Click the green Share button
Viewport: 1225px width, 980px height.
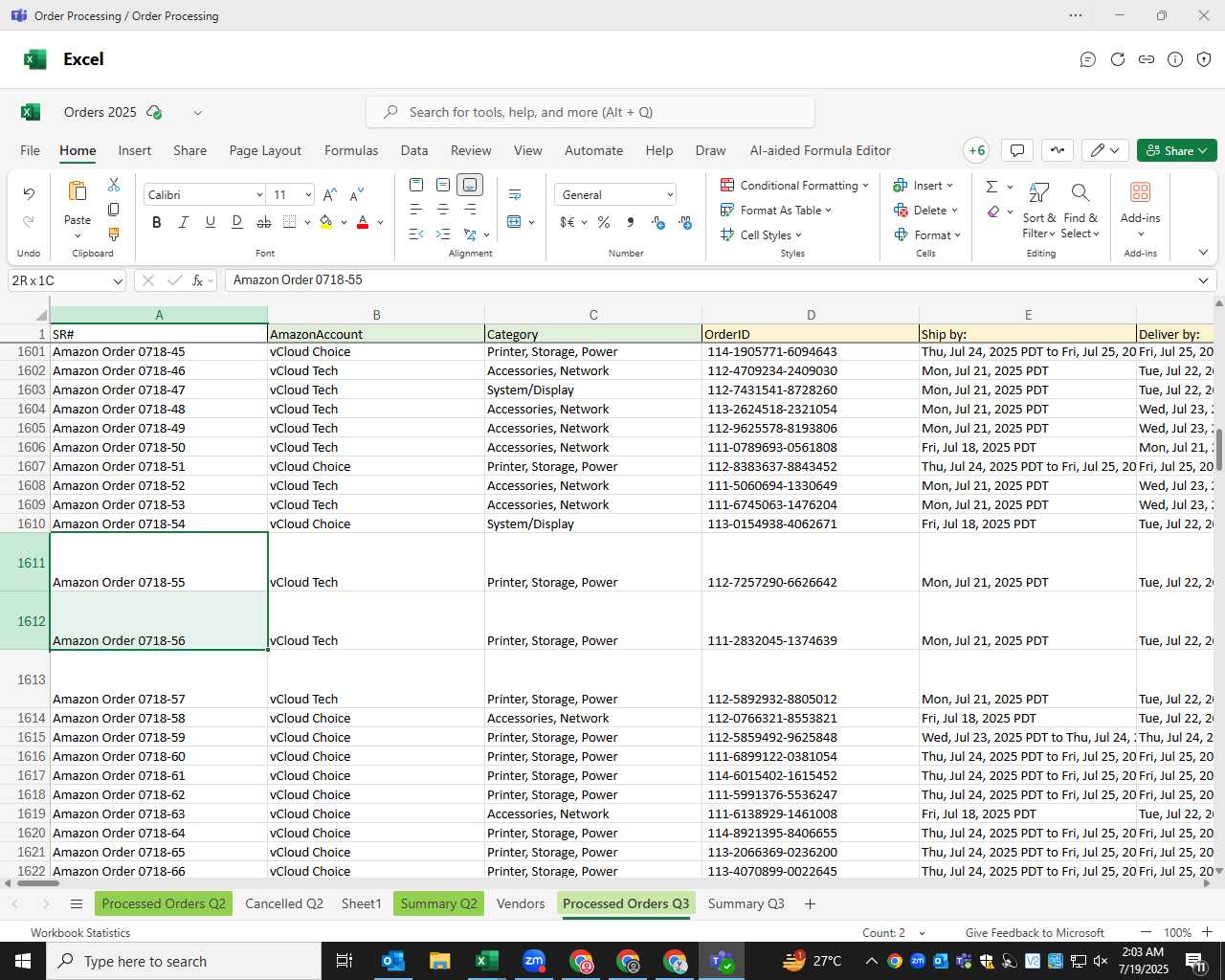pyautogui.click(x=1177, y=150)
